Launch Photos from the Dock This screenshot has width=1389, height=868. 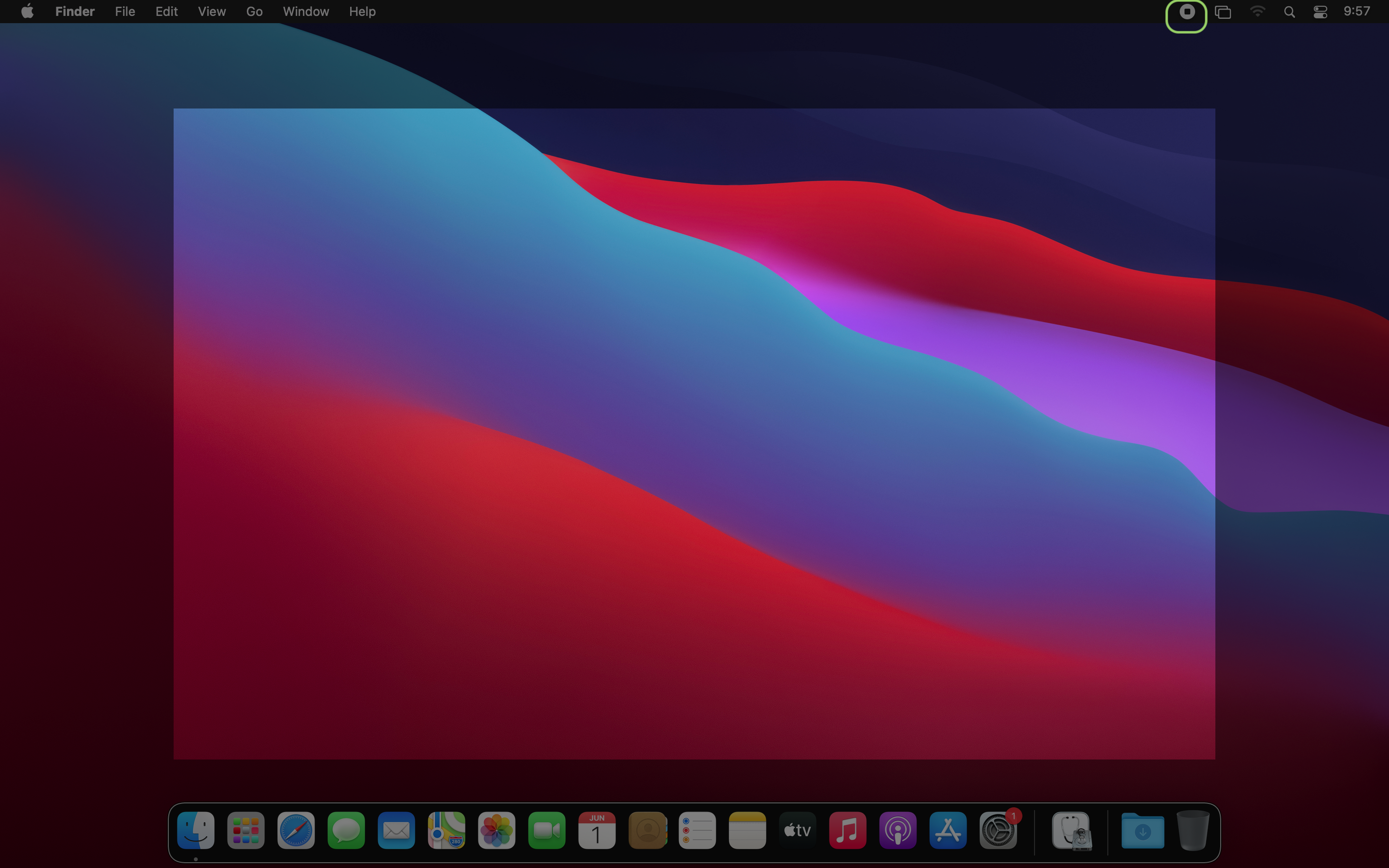tap(496, 830)
